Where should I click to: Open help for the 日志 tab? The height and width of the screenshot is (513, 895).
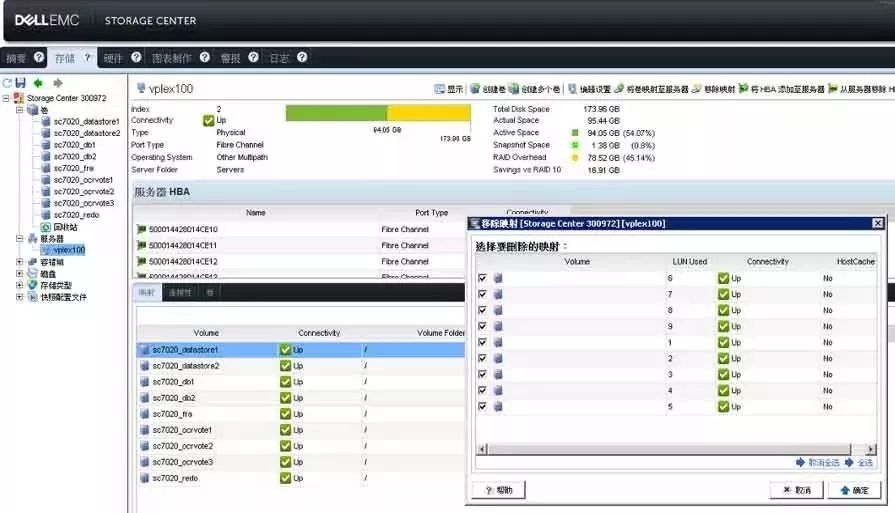pyautogui.click(x=303, y=57)
